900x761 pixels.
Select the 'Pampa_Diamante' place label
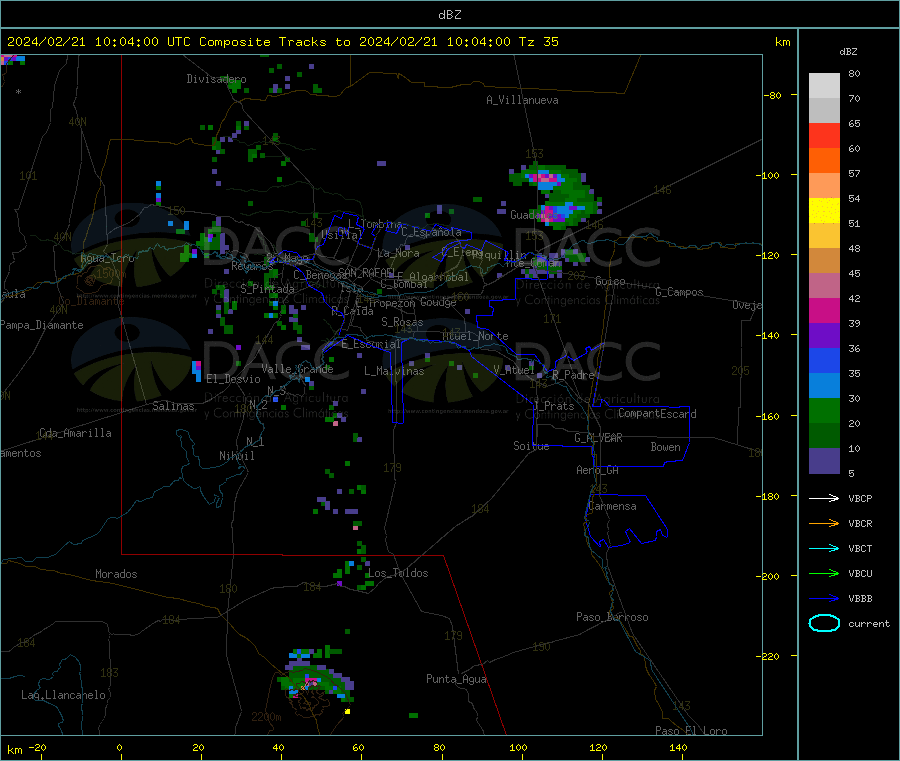tap(41, 325)
